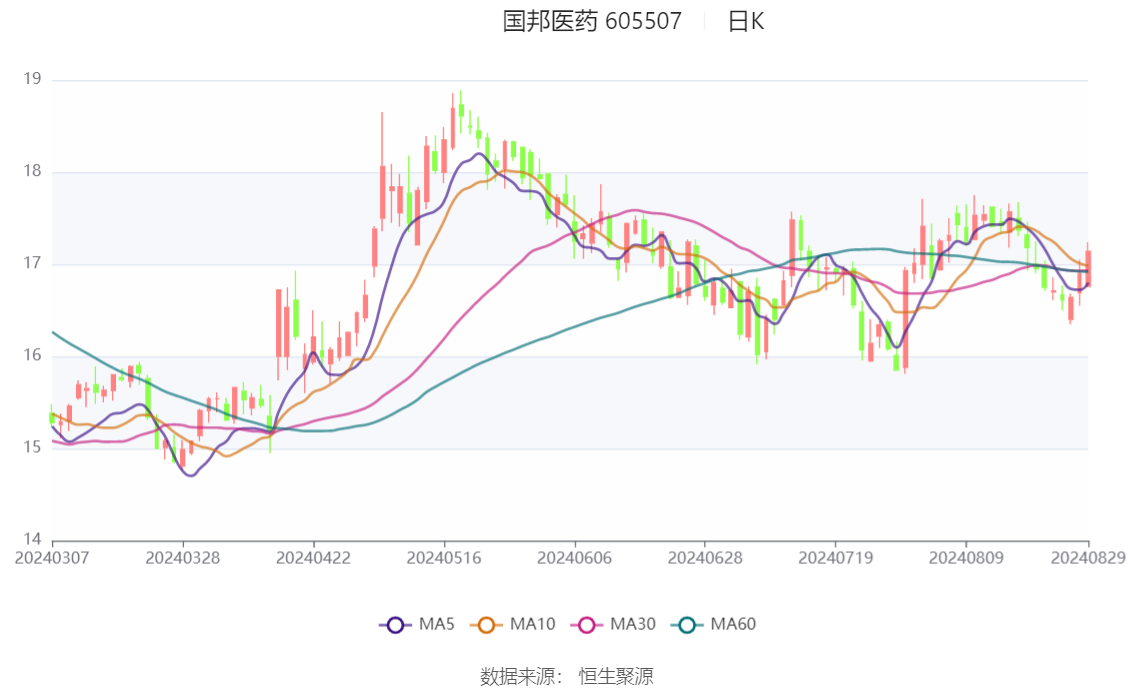Select x-axis date label 20240328
Screen dimensions: 1134x689
click(x=183, y=558)
